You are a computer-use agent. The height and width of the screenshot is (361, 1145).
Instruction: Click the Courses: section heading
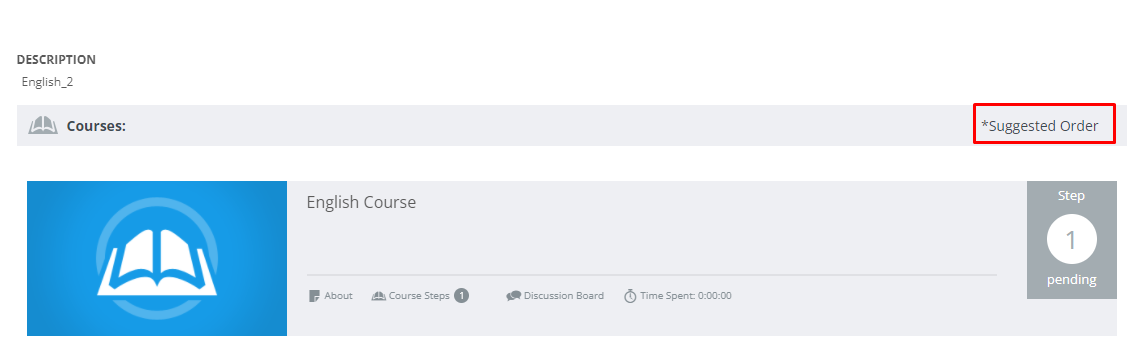point(96,126)
